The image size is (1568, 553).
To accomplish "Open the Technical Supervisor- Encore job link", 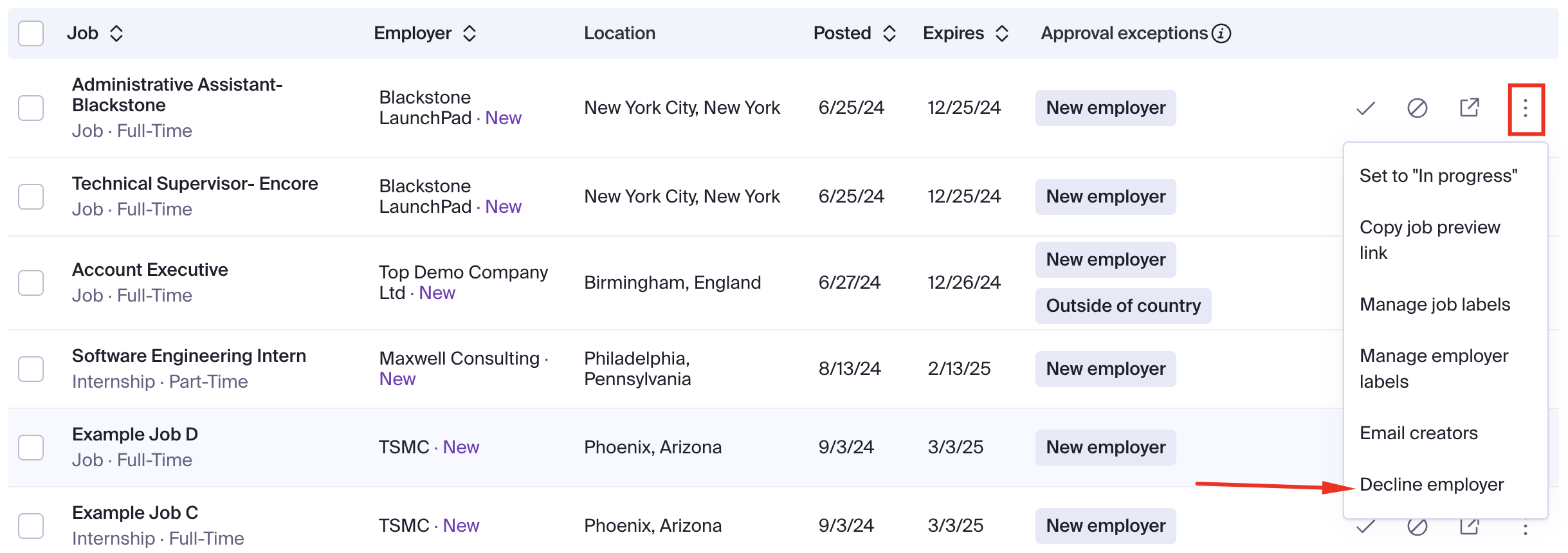I will pos(195,184).
